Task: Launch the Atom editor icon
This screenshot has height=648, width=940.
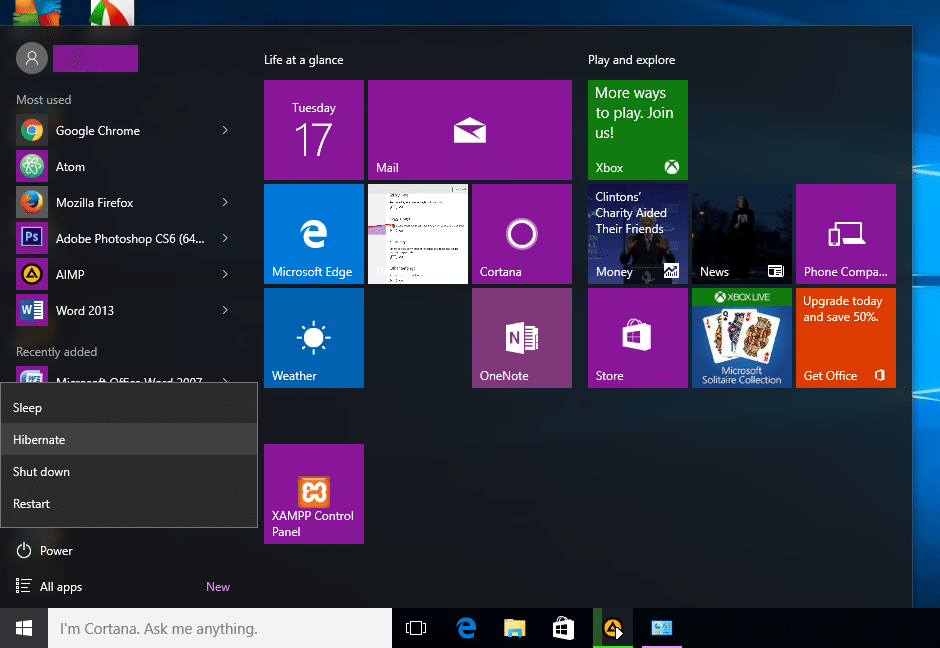Action: [x=32, y=167]
